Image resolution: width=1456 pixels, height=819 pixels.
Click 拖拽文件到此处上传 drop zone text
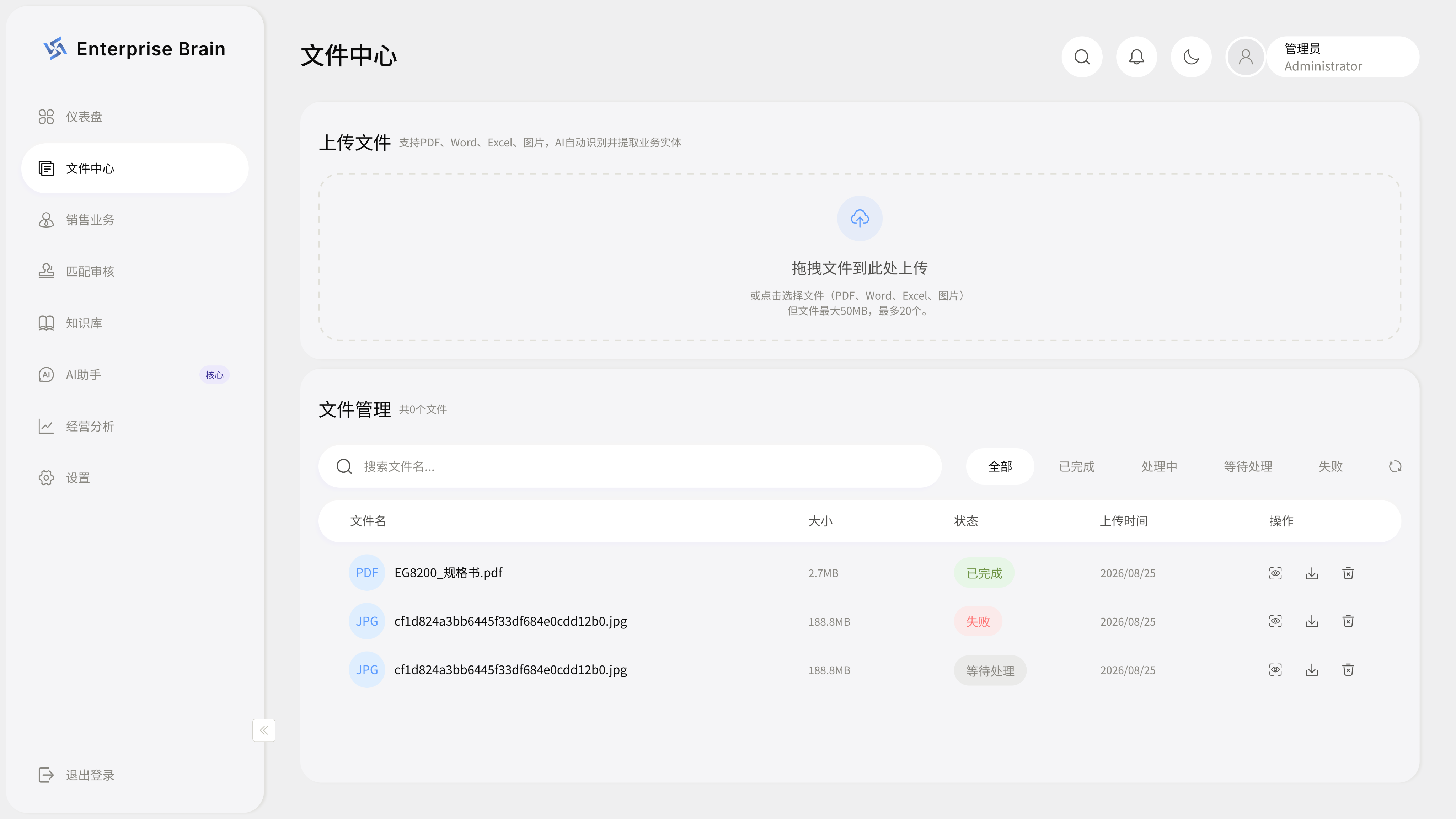tap(860, 268)
